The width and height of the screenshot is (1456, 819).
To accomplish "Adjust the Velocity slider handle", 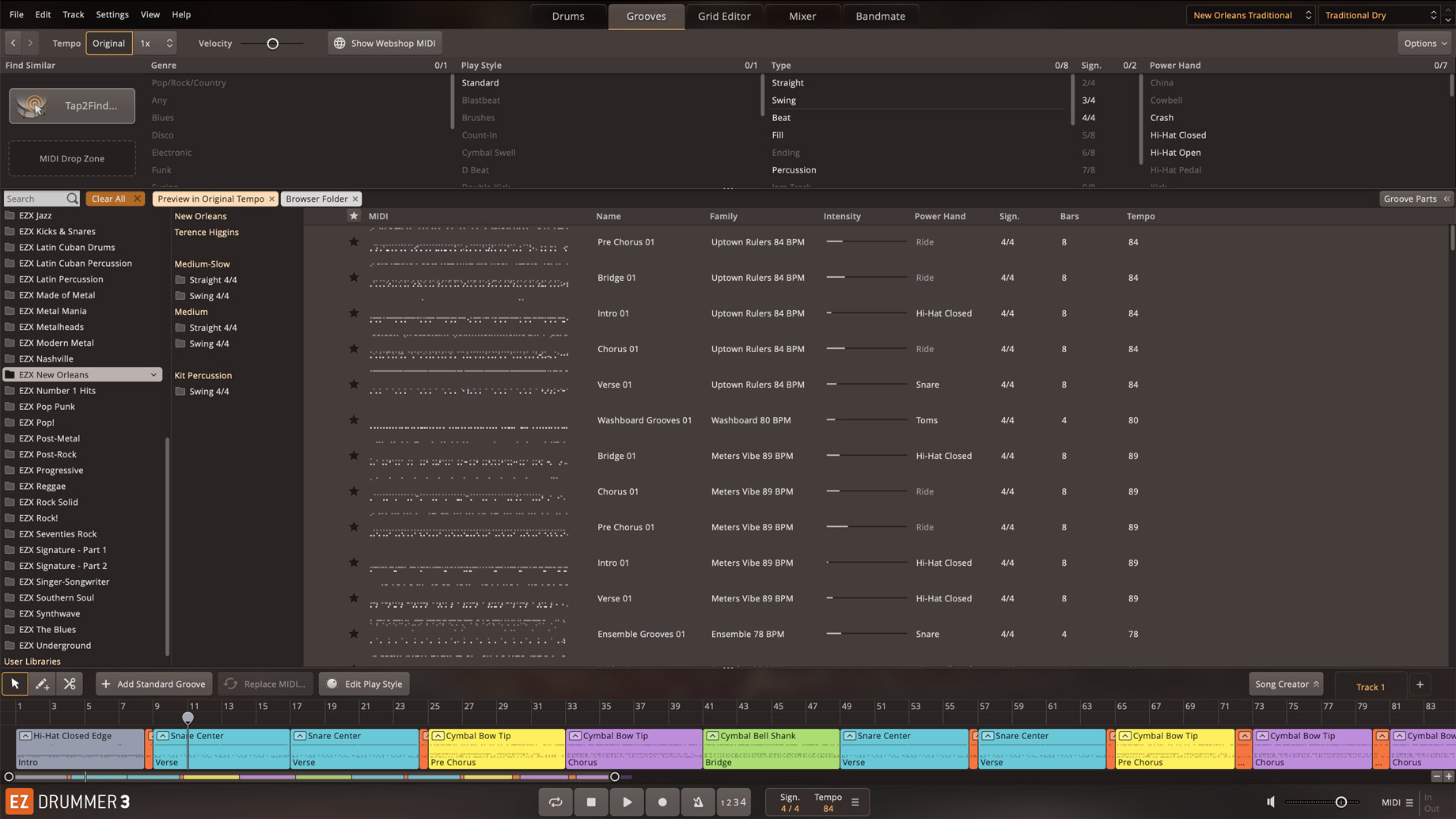I will tap(273, 44).
